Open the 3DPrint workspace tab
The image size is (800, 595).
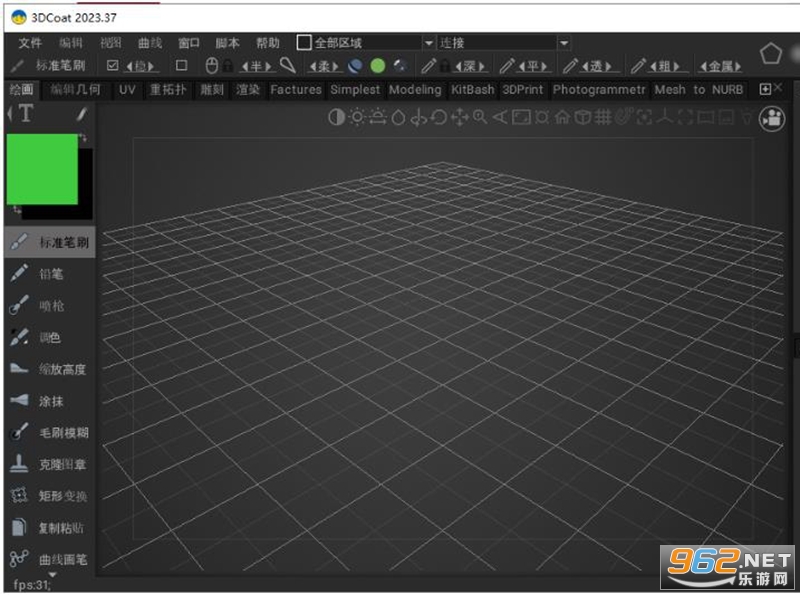coord(523,90)
